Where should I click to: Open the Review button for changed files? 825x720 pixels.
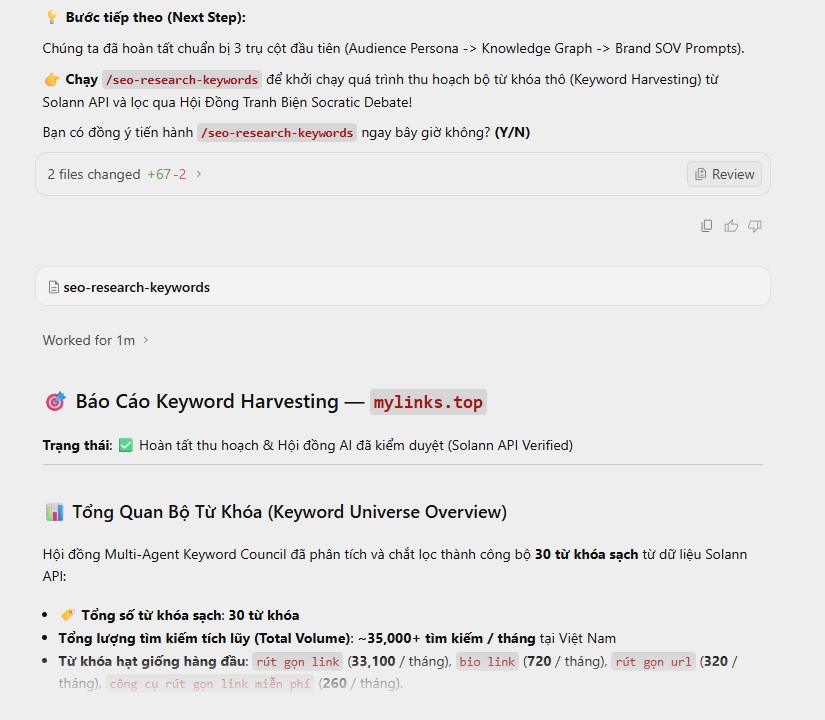[x=725, y=174]
